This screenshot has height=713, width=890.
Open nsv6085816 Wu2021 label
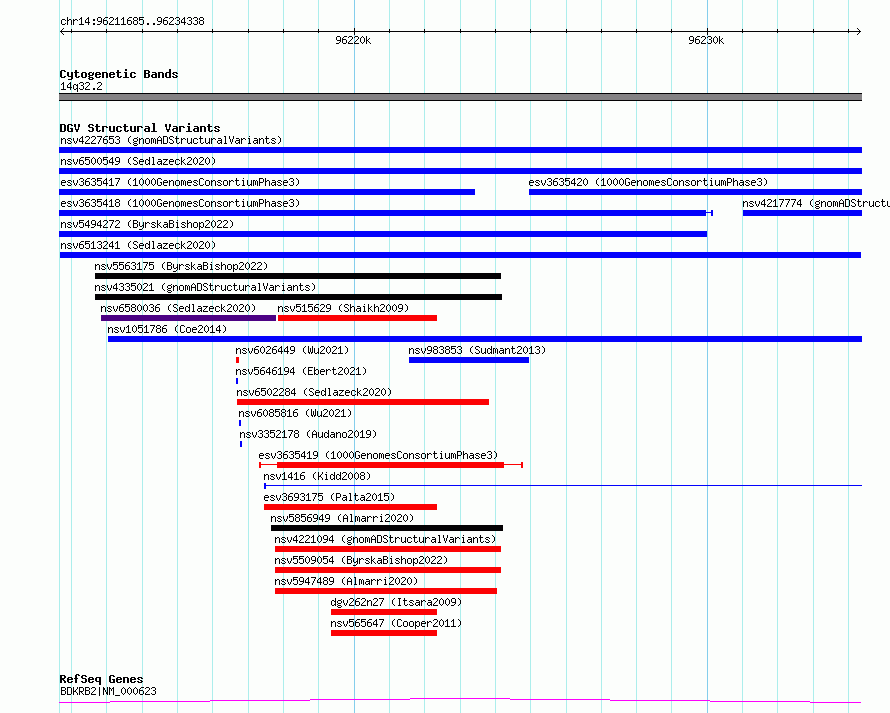(295, 413)
